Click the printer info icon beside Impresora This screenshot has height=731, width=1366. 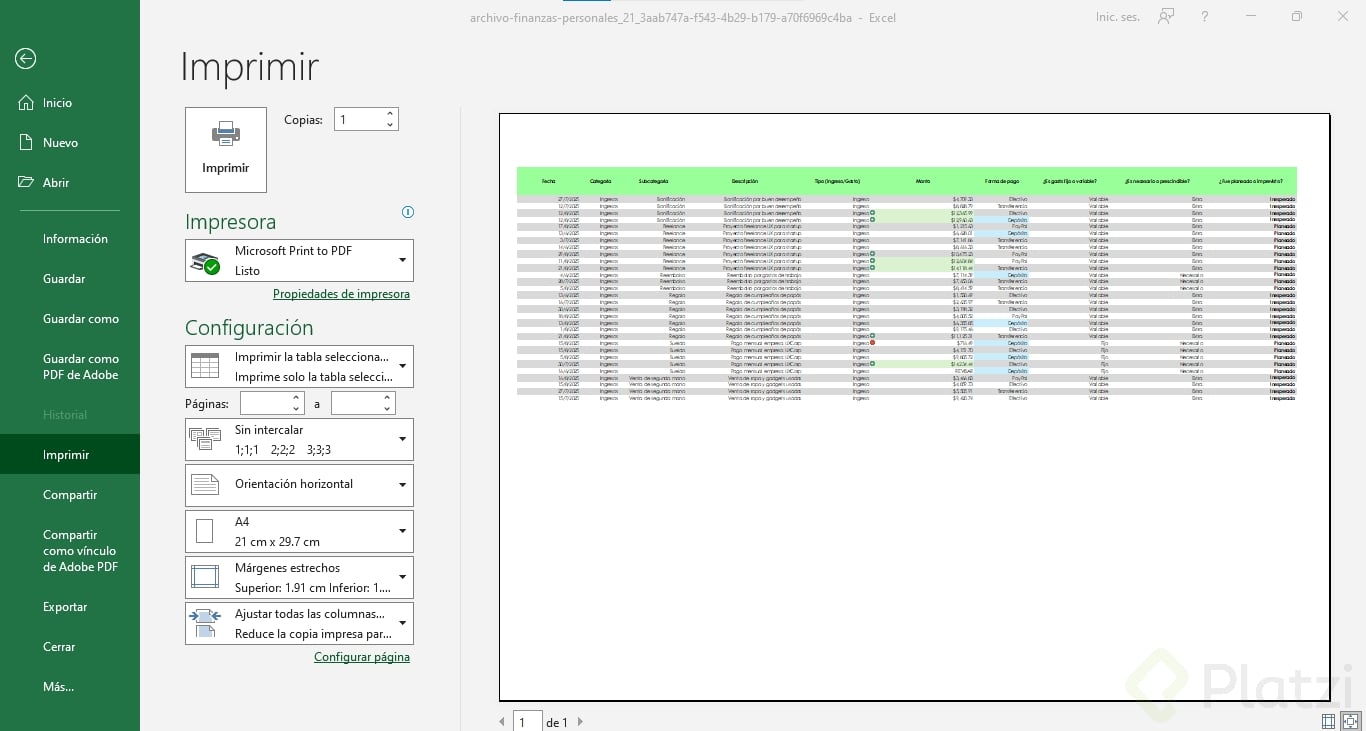click(x=407, y=212)
